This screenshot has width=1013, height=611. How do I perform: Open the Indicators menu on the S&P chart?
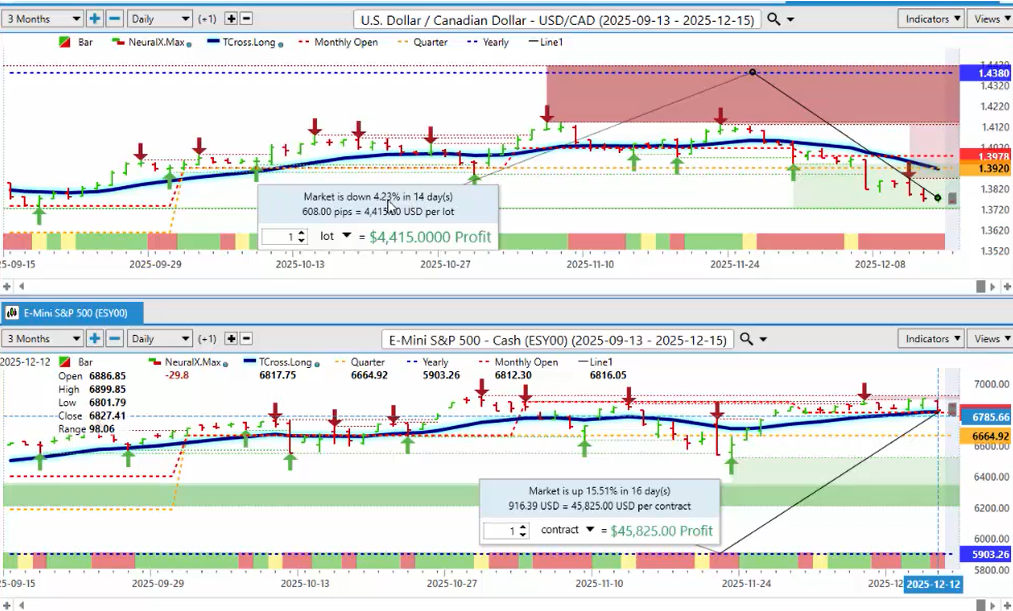click(x=930, y=339)
